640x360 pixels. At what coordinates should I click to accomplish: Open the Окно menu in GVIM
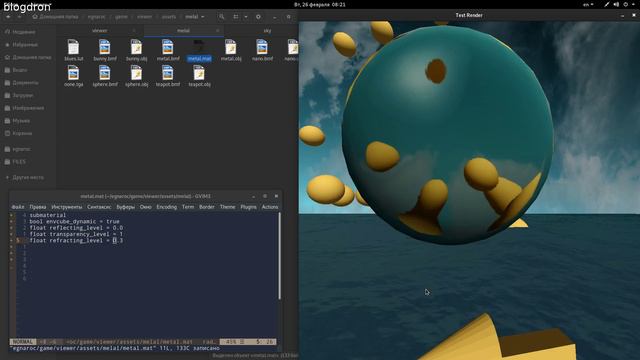click(x=146, y=207)
